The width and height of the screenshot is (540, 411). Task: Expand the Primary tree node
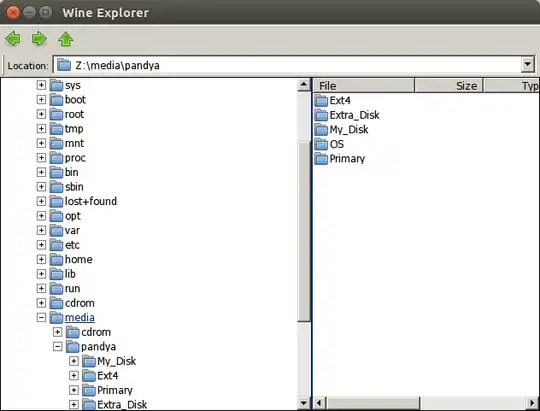74,390
